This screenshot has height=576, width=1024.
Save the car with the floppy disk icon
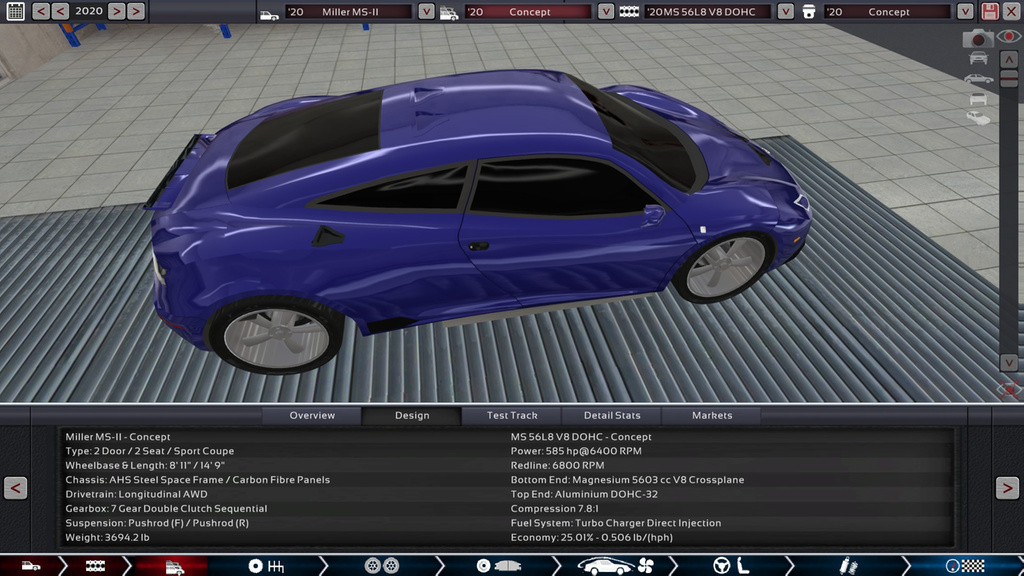989,12
